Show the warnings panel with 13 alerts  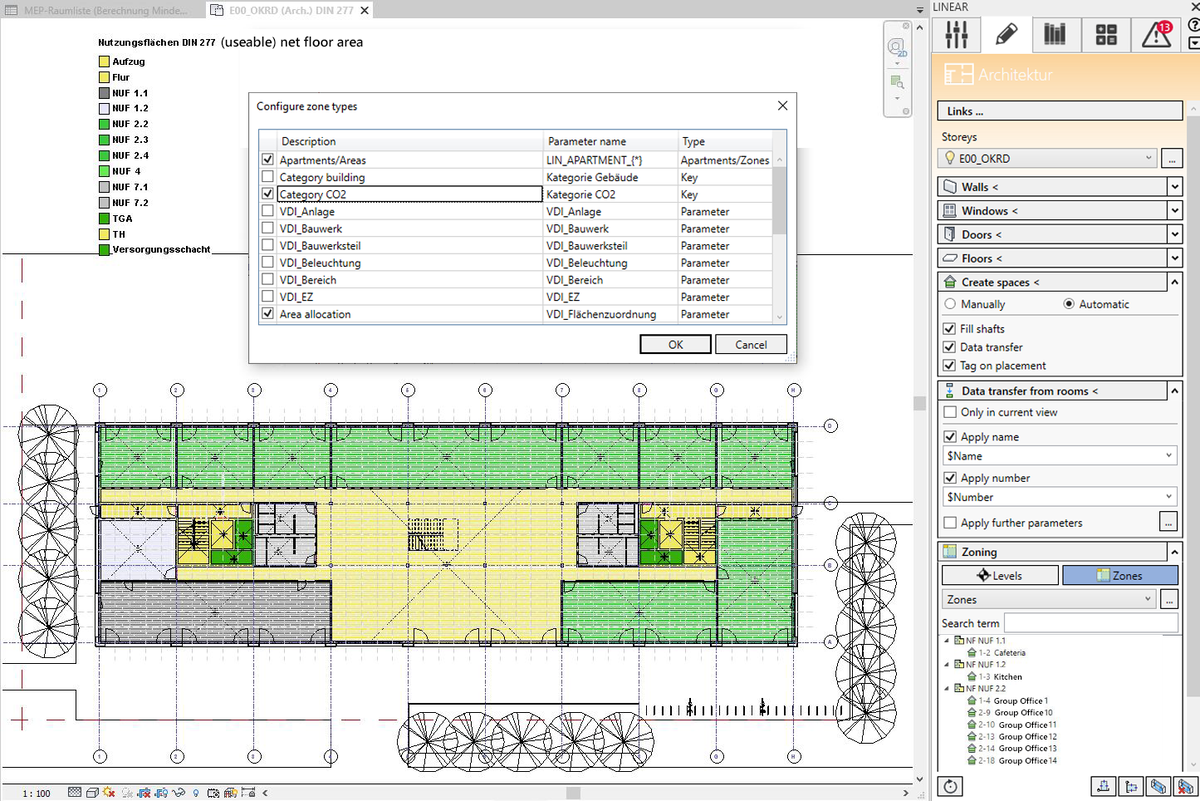[1156, 33]
